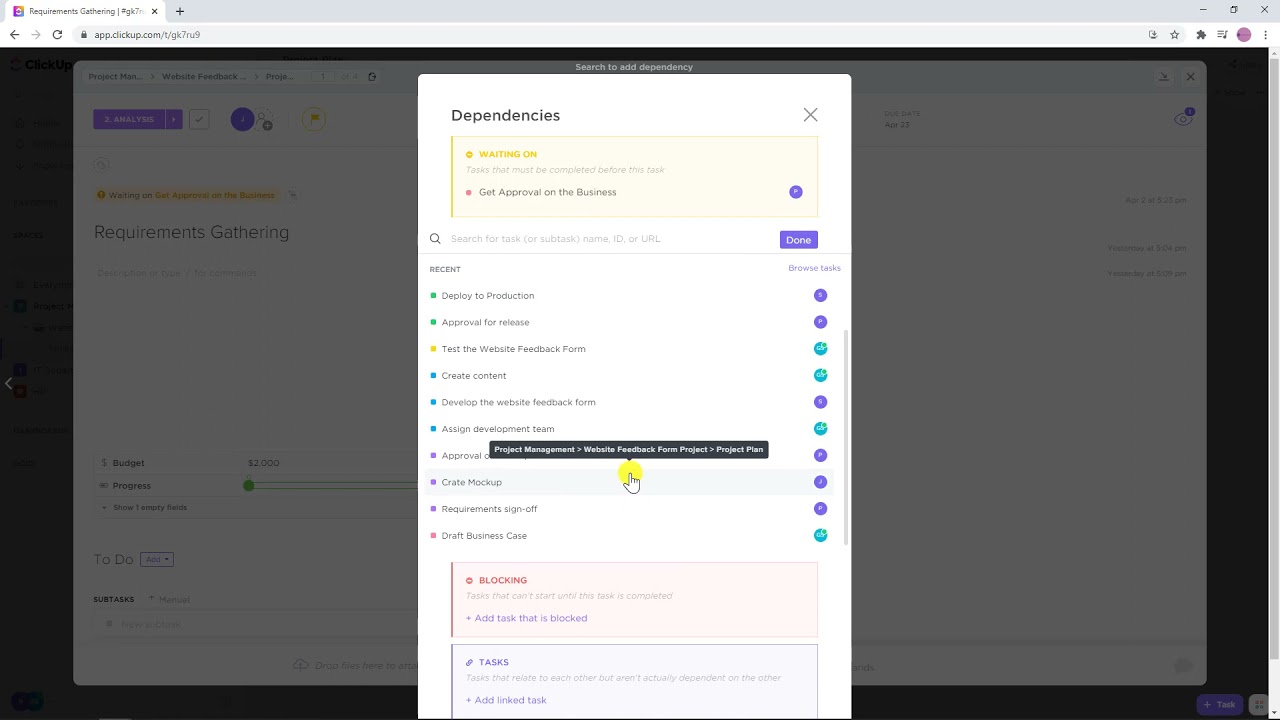This screenshot has width=1280, height=720.
Task: Click the Budget $2,000 value
Action: point(264,463)
